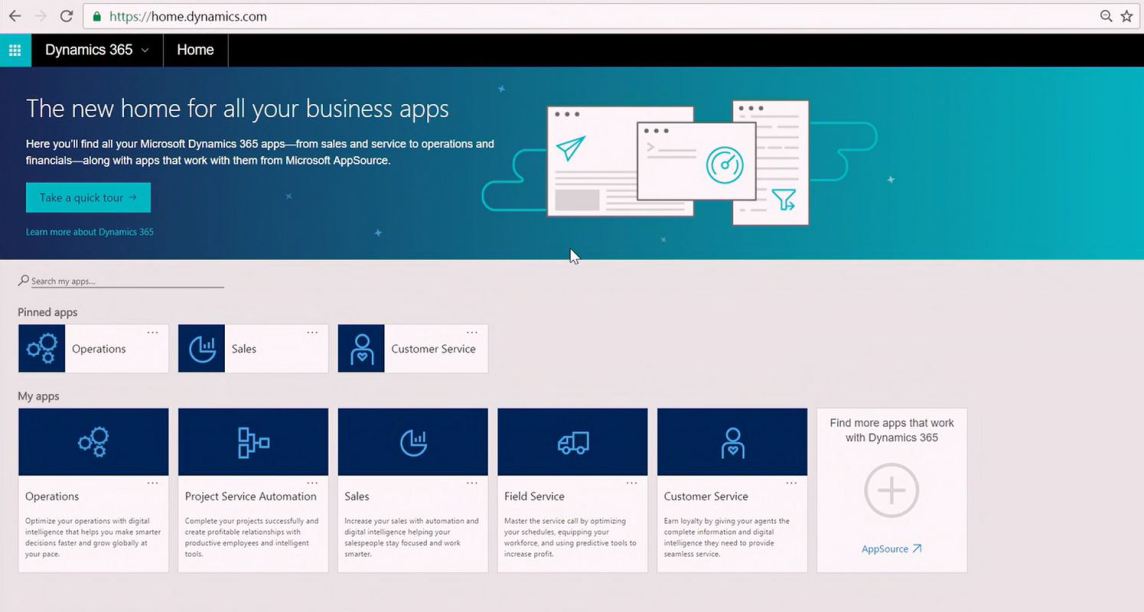This screenshot has width=1144, height=612.
Task: Expand the Dynamics 365 dropdown
Action: point(145,50)
